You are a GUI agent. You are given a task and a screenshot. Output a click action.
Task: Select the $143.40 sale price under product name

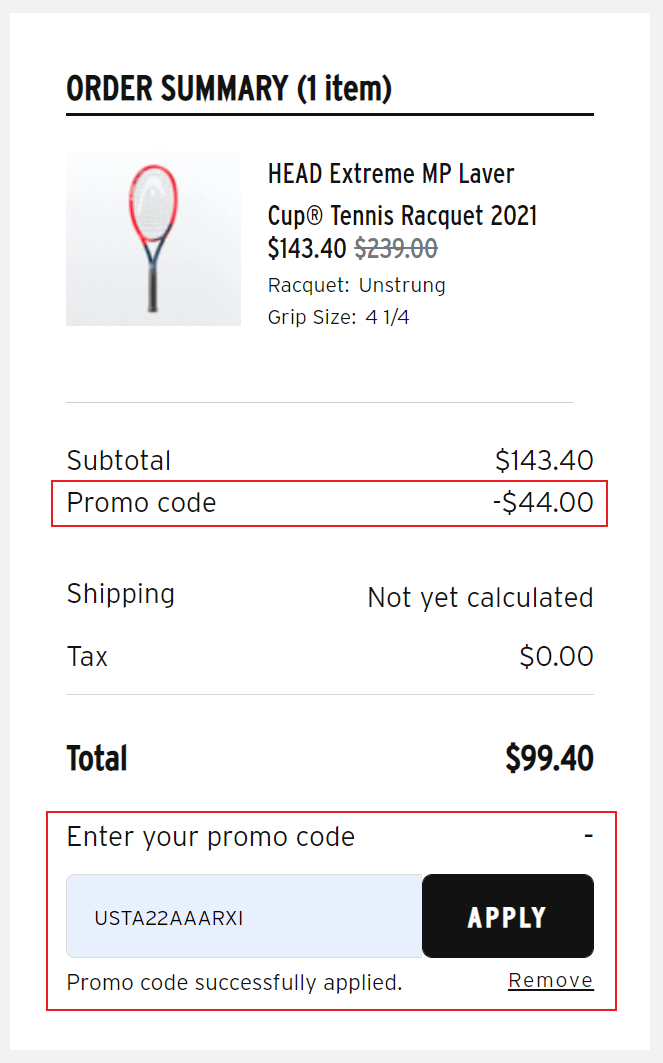307,248
